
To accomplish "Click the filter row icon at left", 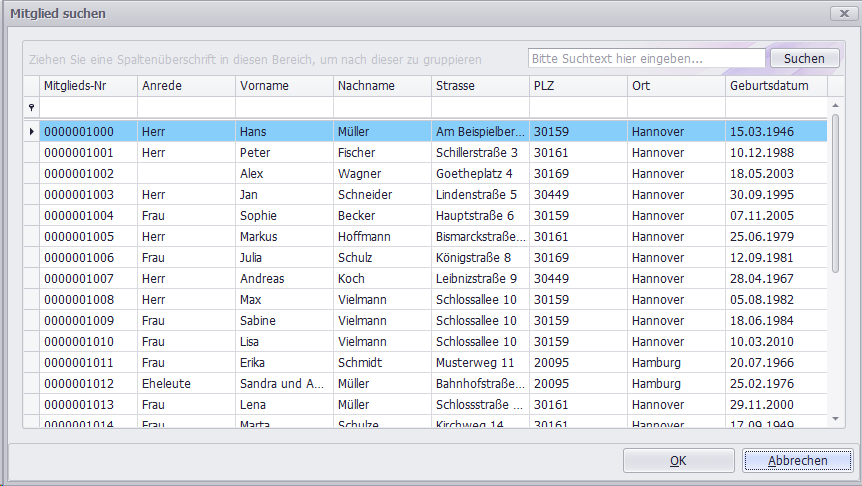I will pyautogui.click(x=31, y=107).
